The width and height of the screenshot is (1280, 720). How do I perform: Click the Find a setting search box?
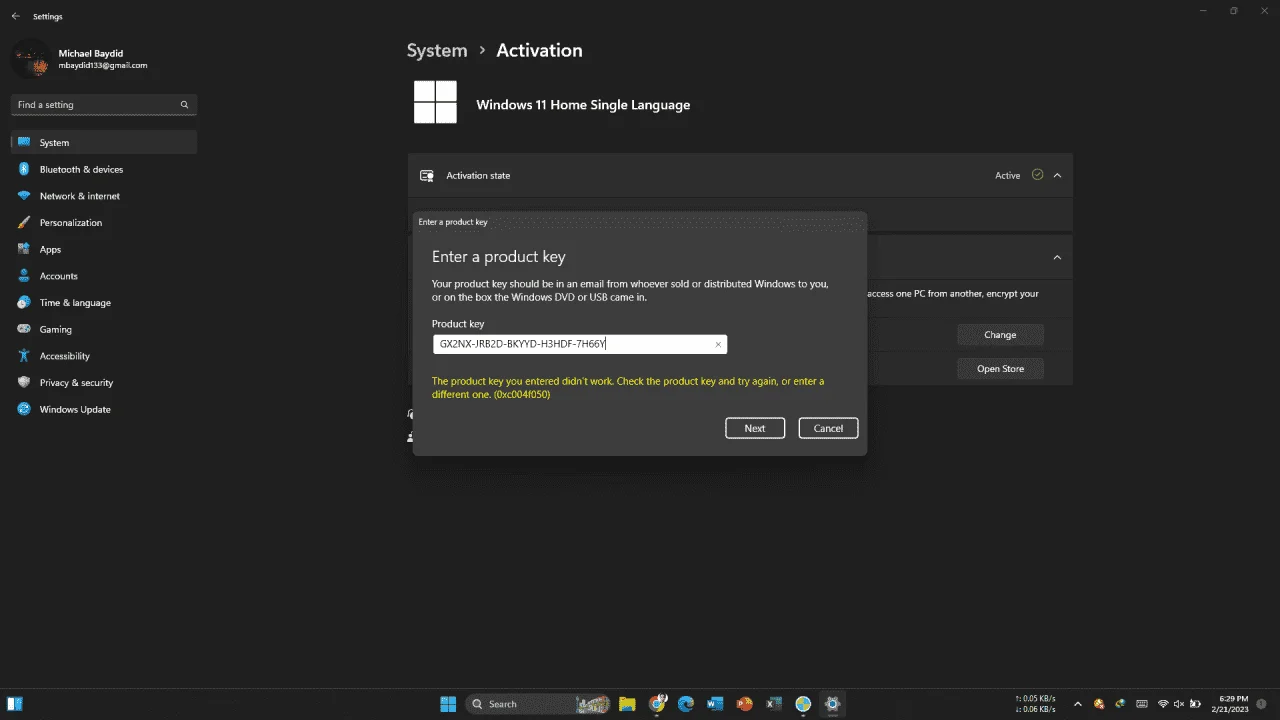coord(104,104)
